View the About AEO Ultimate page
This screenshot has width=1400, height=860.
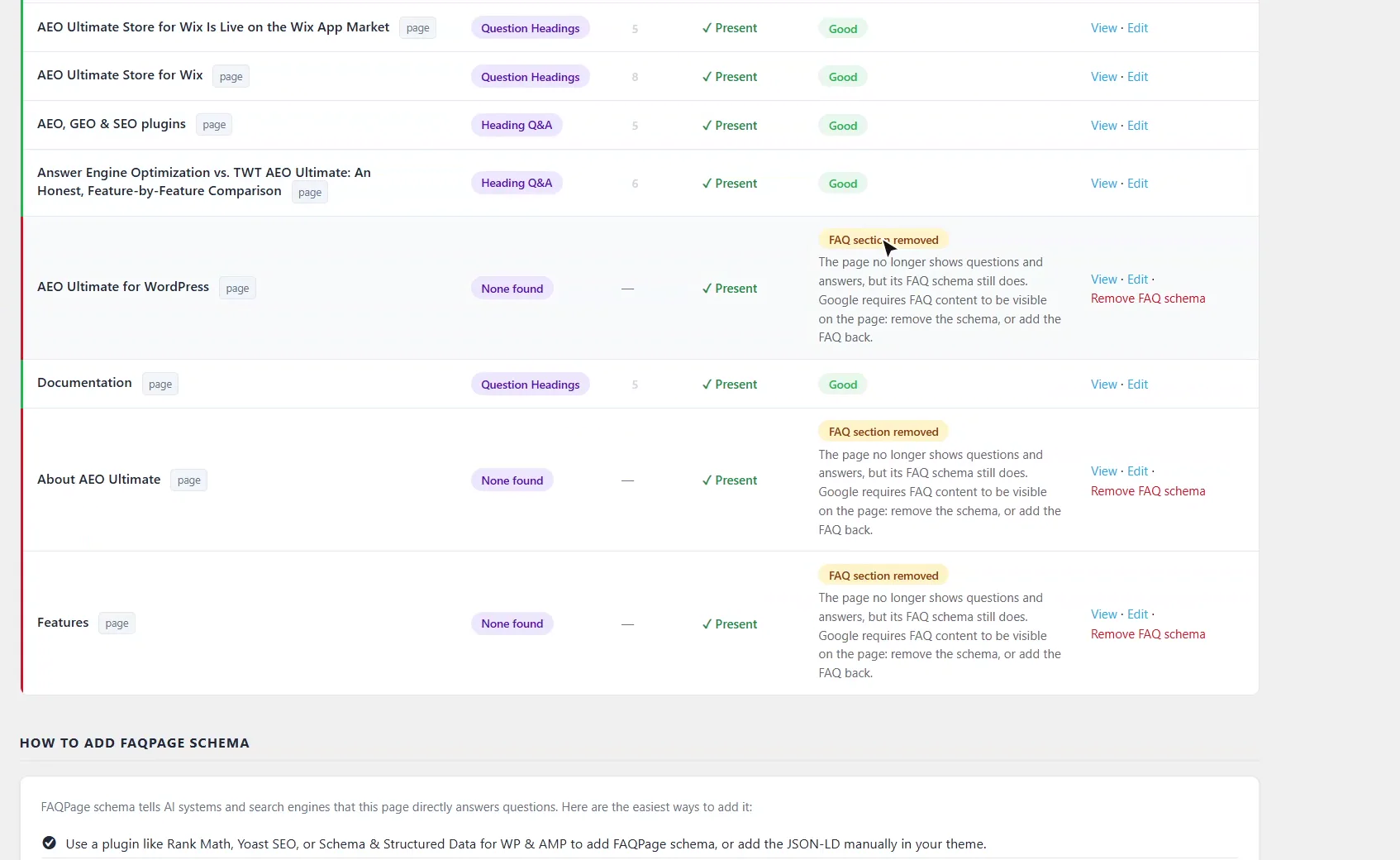(x=1103, y=471)
